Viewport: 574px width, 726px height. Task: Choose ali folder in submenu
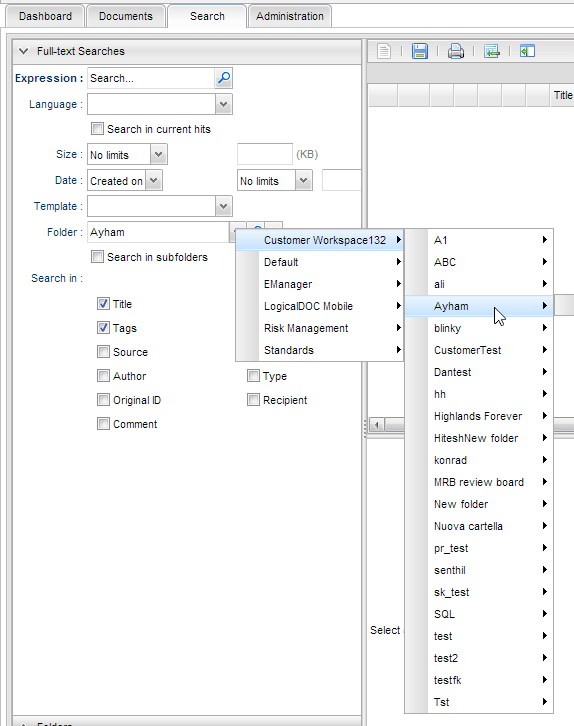pyautogui.click(x=479, y=284)
